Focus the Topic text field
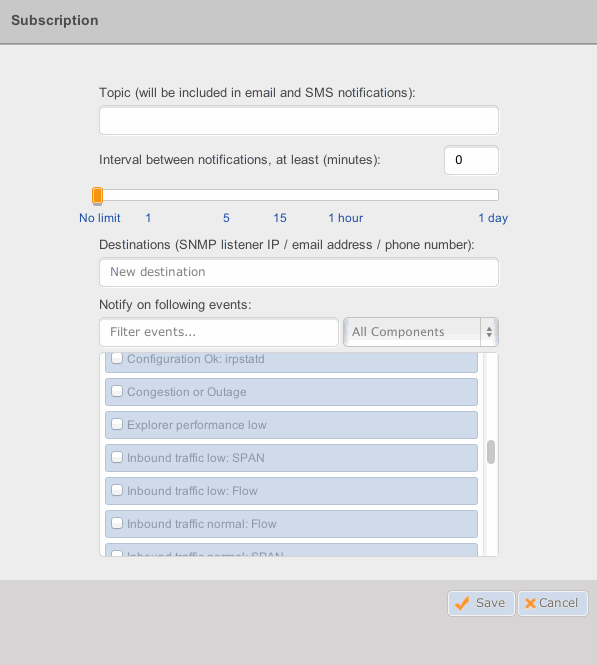 click(x=299, y=120)
